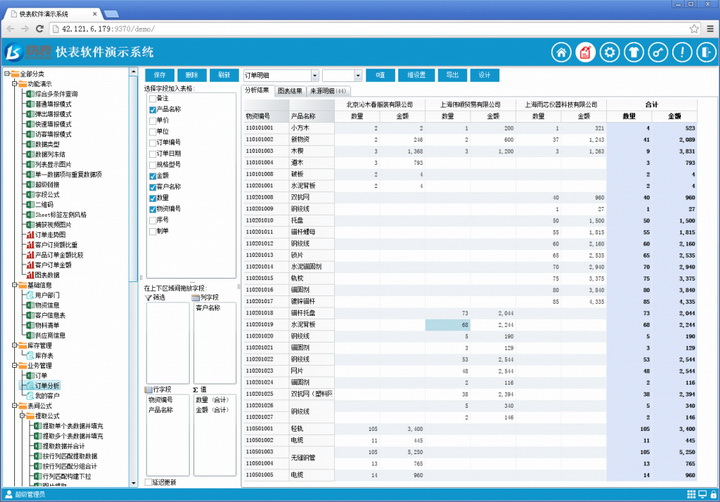
Task: Click the shirt theme header icon
Action: click(634, 52)
